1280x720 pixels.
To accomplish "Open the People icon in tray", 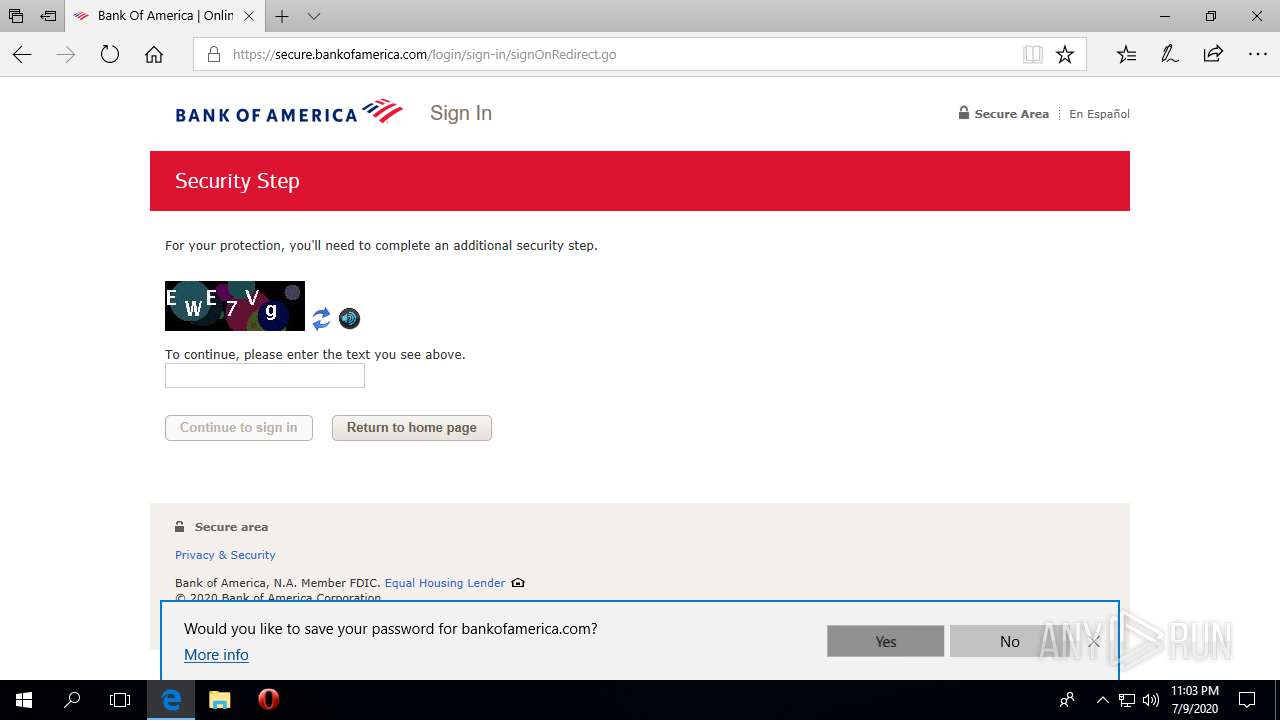I will (x=1067, y=700).
